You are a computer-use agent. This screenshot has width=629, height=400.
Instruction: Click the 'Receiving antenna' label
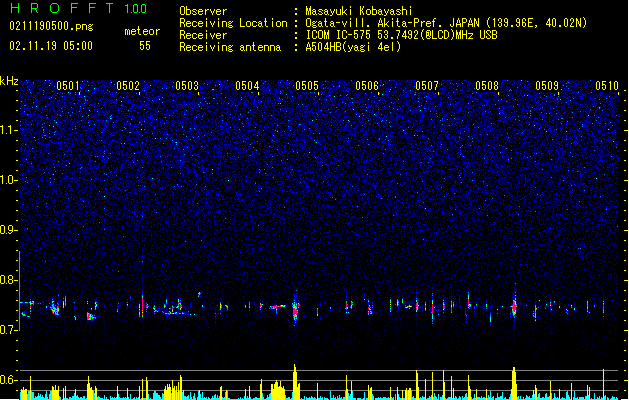click(x=230, y=47)
